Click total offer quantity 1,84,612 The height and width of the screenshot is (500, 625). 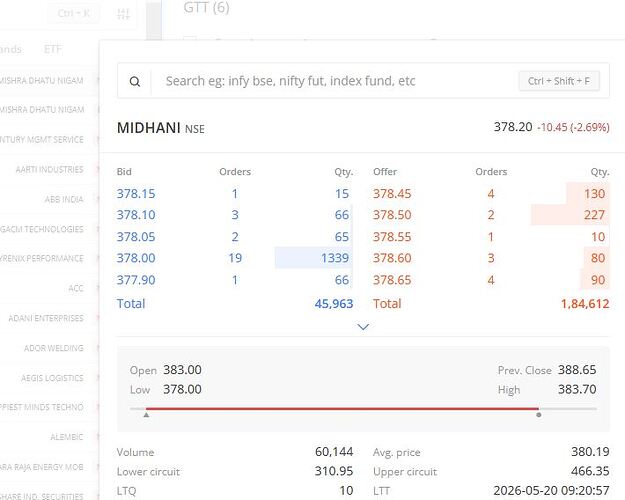[x=585, y=304]
